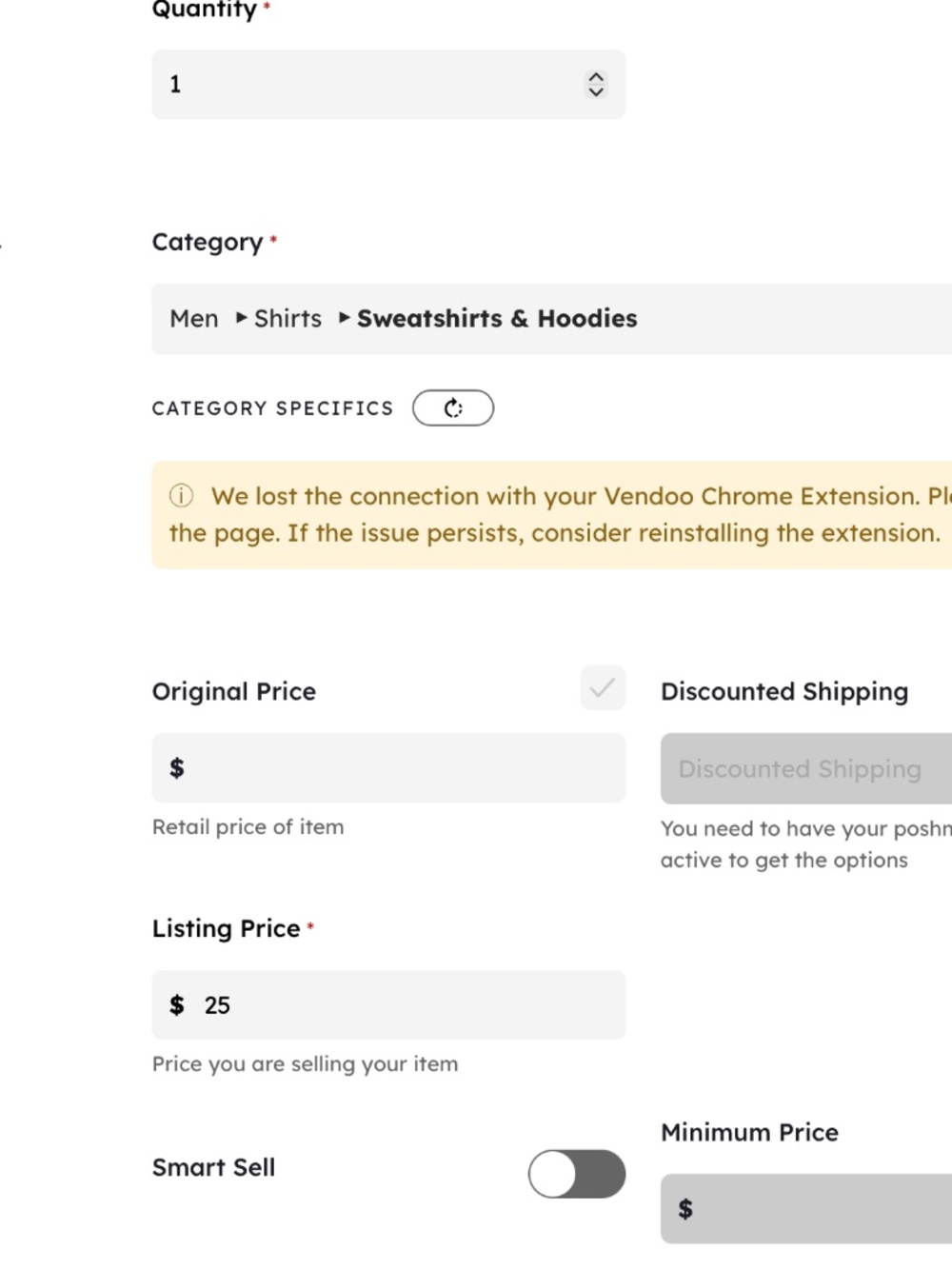
Task: Decrease quantity with the down arrow
Action: click(596, 92)
